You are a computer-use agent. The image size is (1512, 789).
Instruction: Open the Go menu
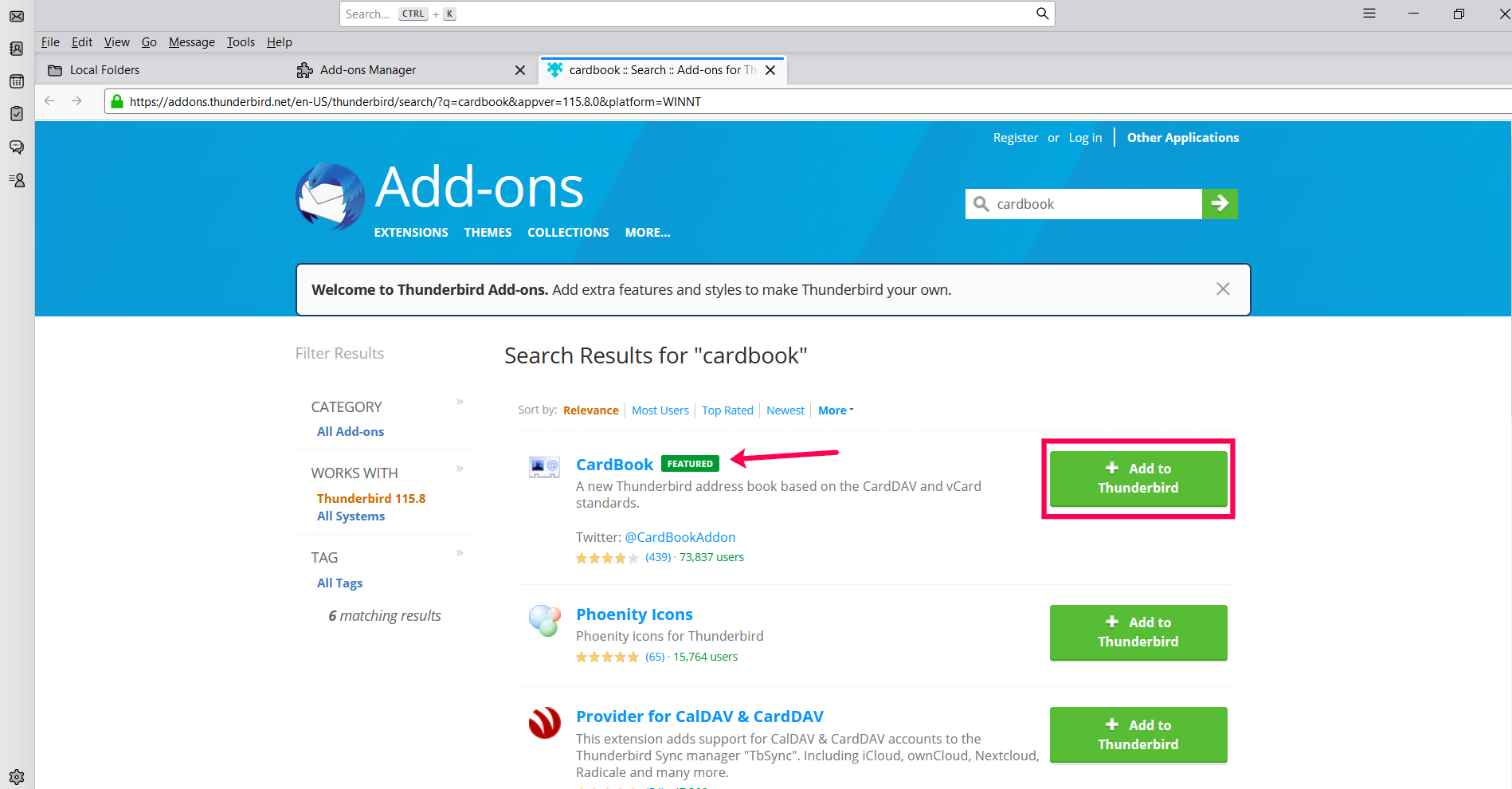pos(149,42)
